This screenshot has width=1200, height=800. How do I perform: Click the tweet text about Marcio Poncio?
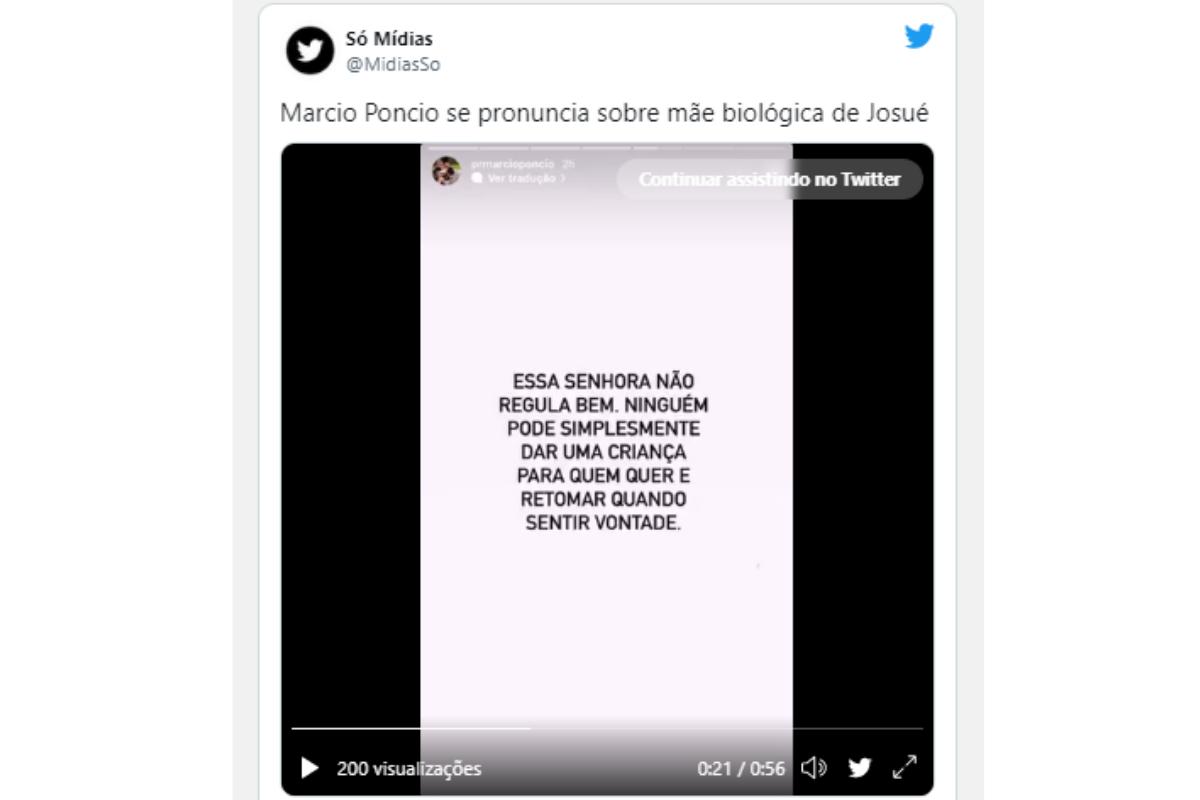point(604,113)
